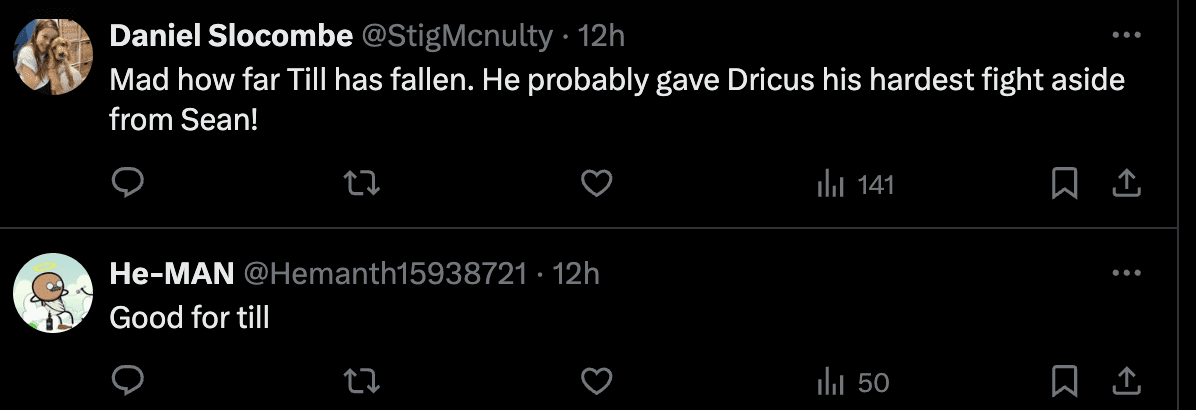Open Daniel Slocombe's profile name link
The width and height of the screenshot is (1196, 410).
pos(231,36)
